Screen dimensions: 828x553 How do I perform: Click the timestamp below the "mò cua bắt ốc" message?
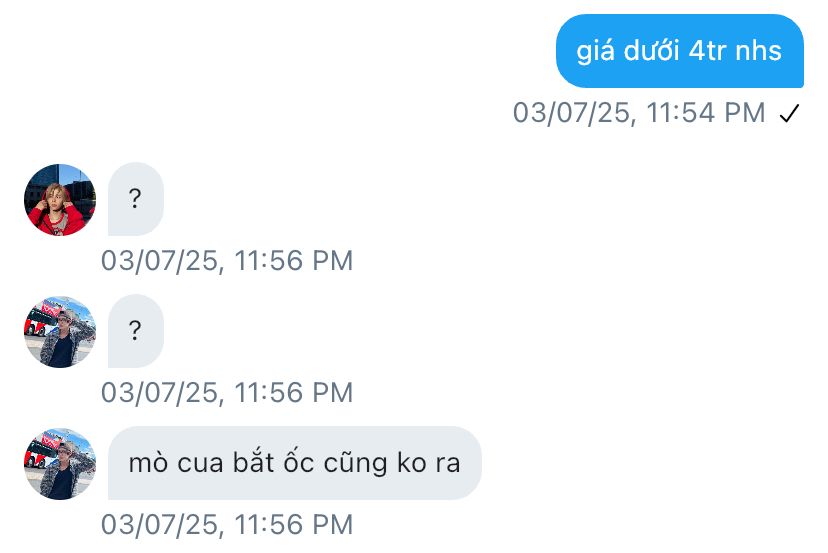(x=227, y=525)
